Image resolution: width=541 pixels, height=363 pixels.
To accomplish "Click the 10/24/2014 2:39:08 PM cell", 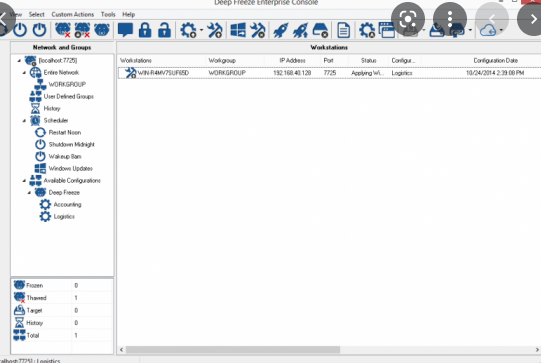I will (x=495, y=73).
